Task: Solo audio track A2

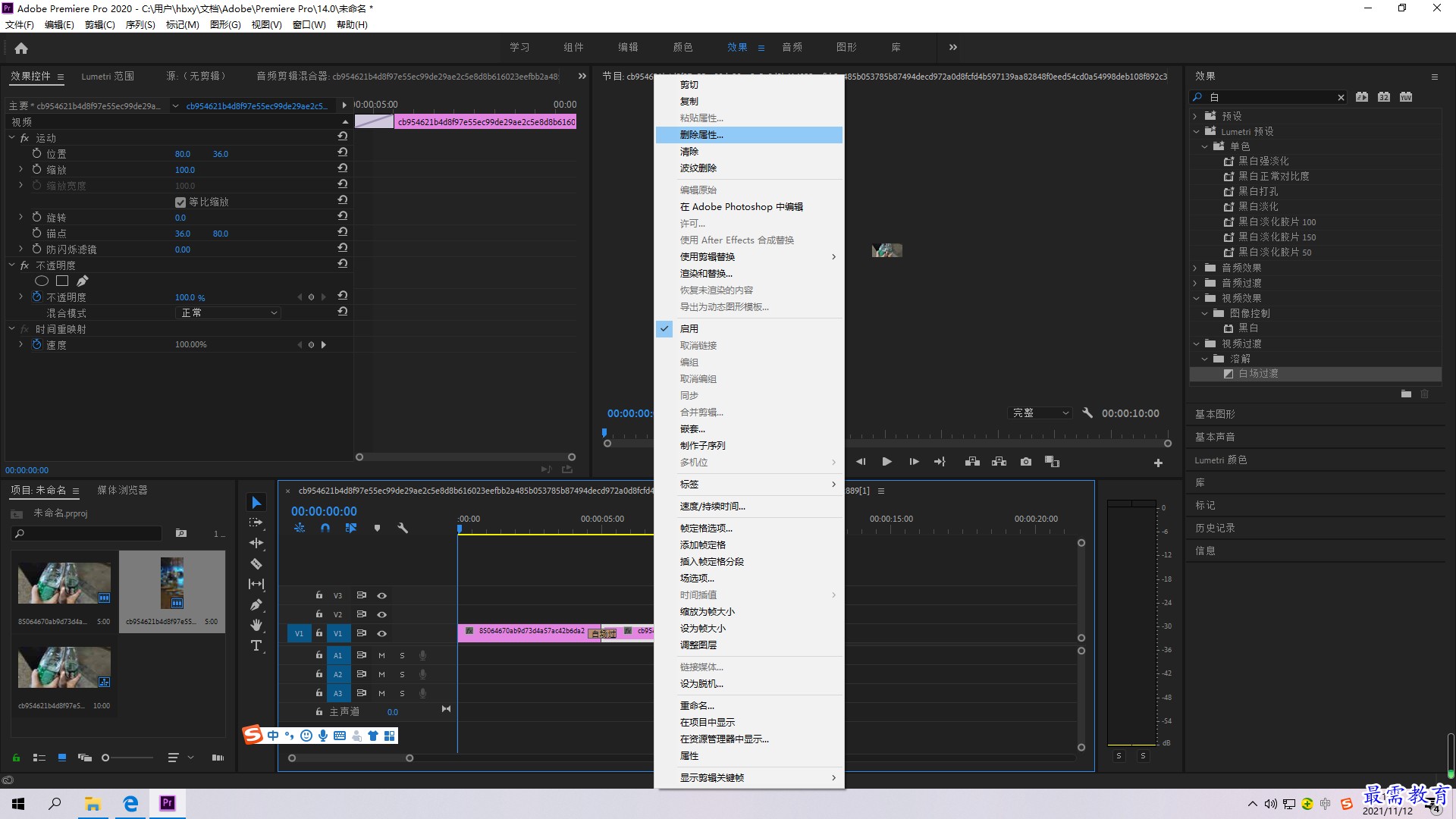Action: pos(402,674)
